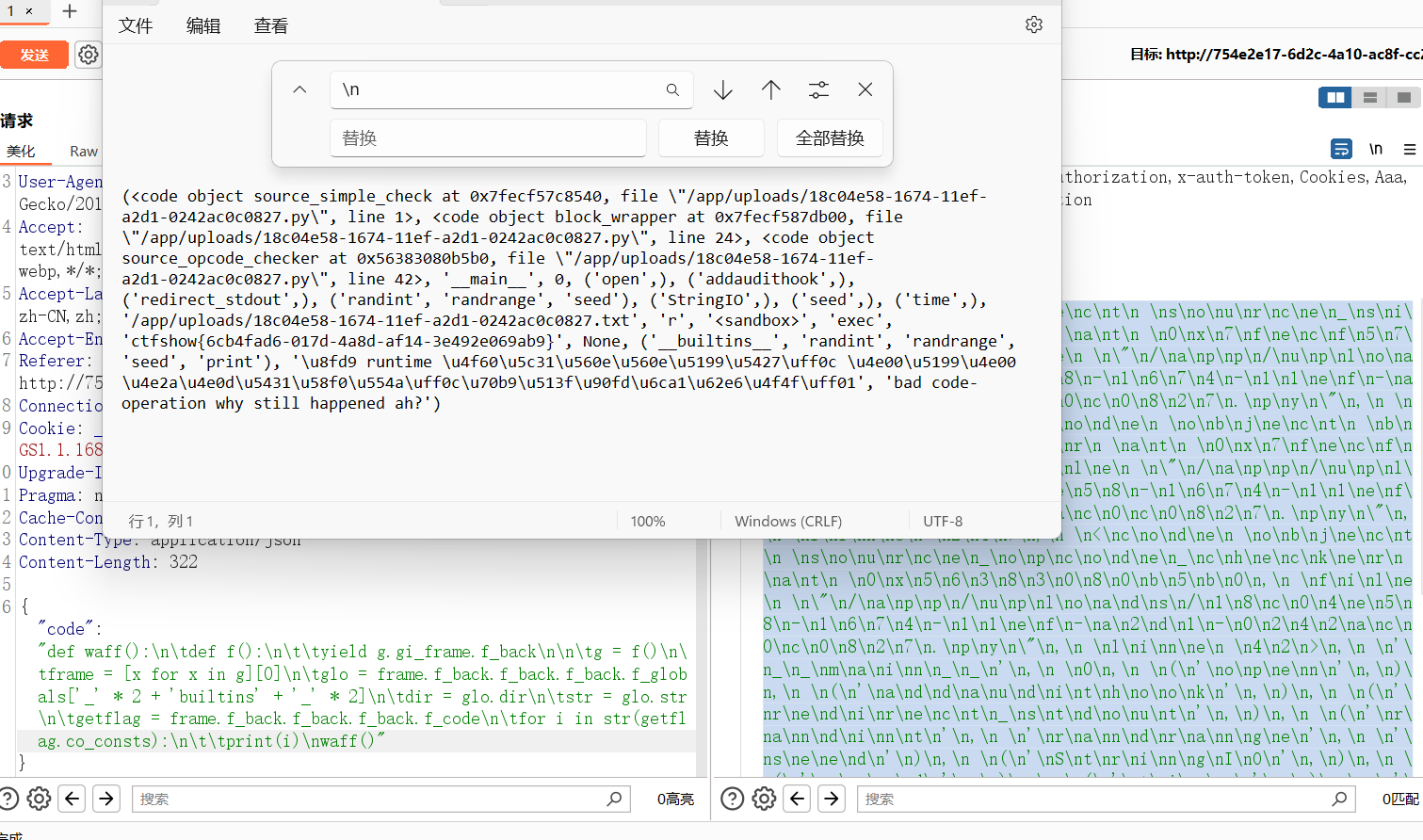Open search settings gear under the response panel
Image resolution: width=1423 pixels, height=840 pixels.
pyautogui.click(x=764, y=799)
